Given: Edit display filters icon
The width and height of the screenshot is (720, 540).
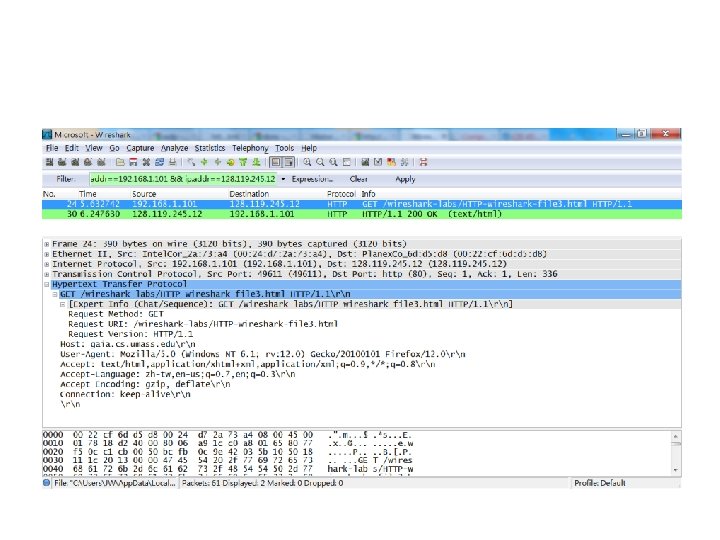Looking at the screenshot, I should pos(378,162).
